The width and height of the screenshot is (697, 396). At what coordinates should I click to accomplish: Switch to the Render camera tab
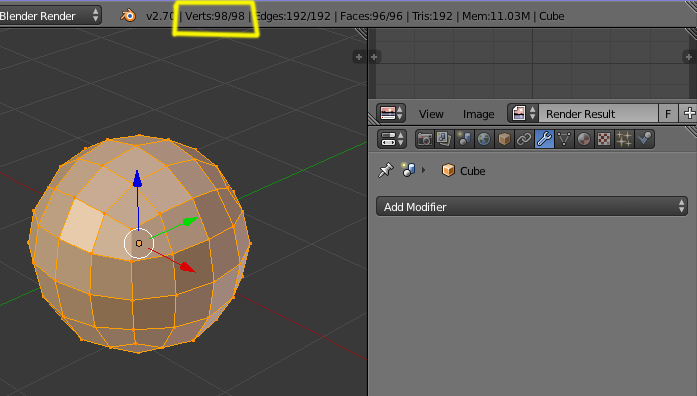click(x=425, y=139)
